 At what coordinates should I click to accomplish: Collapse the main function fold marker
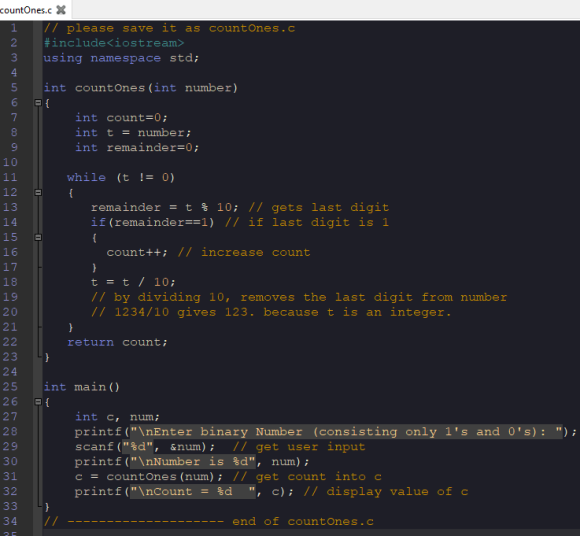[38, 402]
